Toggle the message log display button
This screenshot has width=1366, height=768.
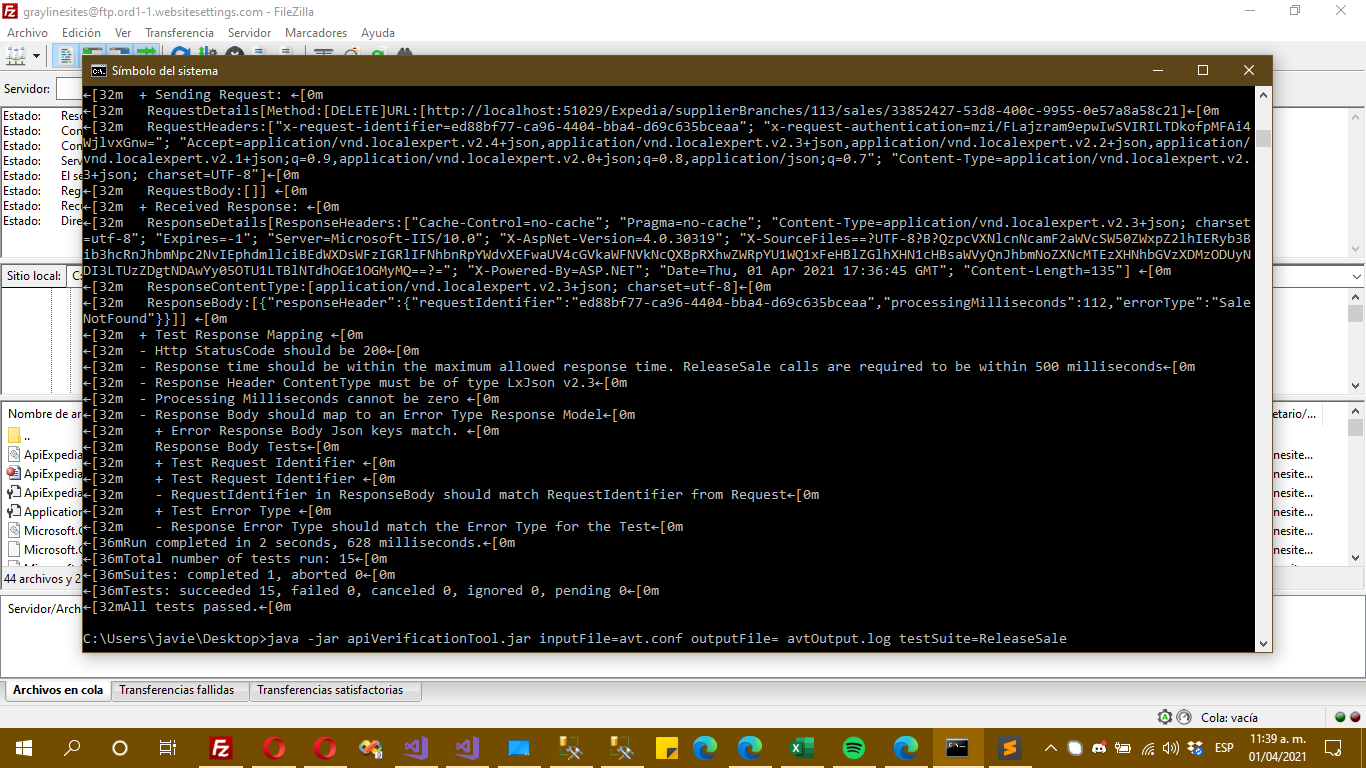tap(67, 55)
